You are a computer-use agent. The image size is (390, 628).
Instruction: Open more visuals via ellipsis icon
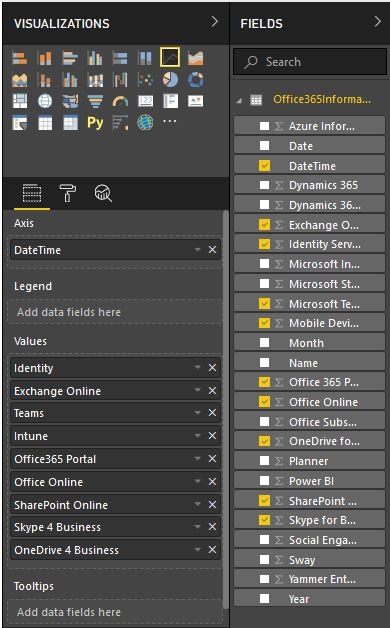(x=170, y=121)
